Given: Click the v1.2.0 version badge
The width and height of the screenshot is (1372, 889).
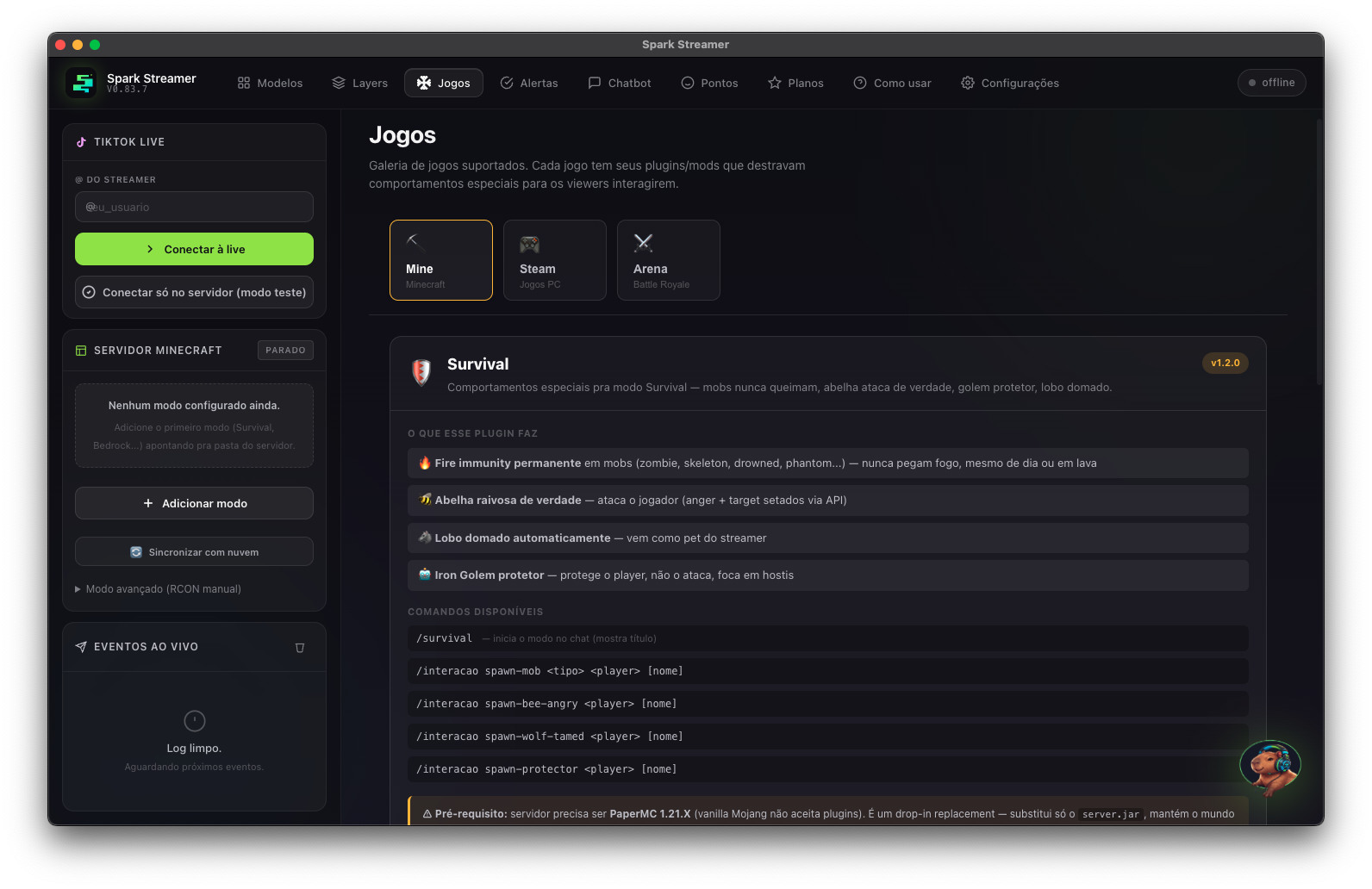Looking at the screenshot, I should click(x=1225, y=364).
